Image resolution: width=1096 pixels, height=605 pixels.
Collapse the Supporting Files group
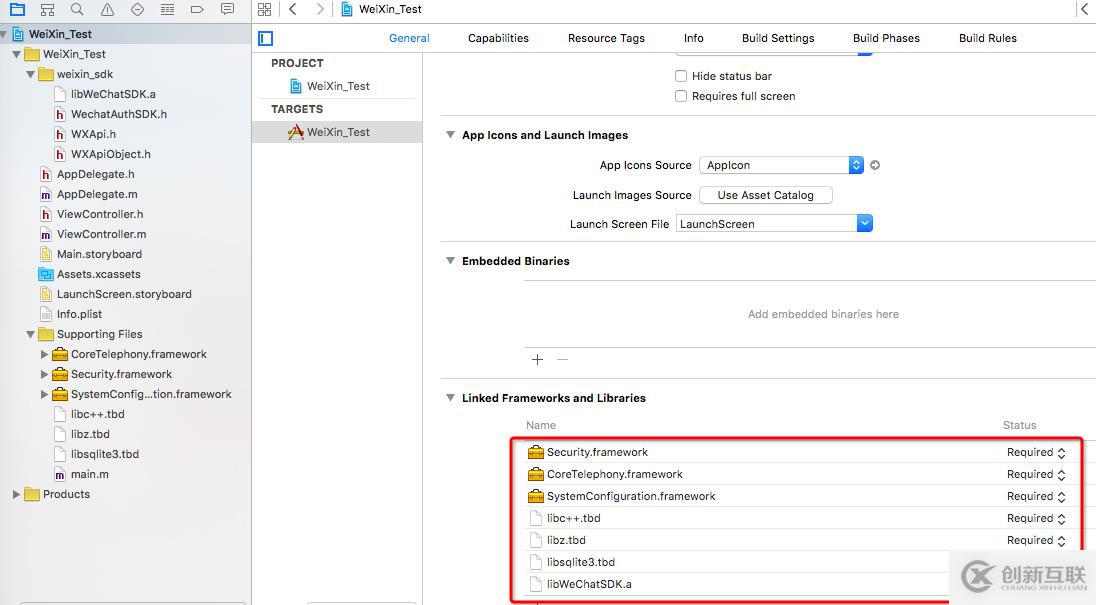(x=30, y=334)
